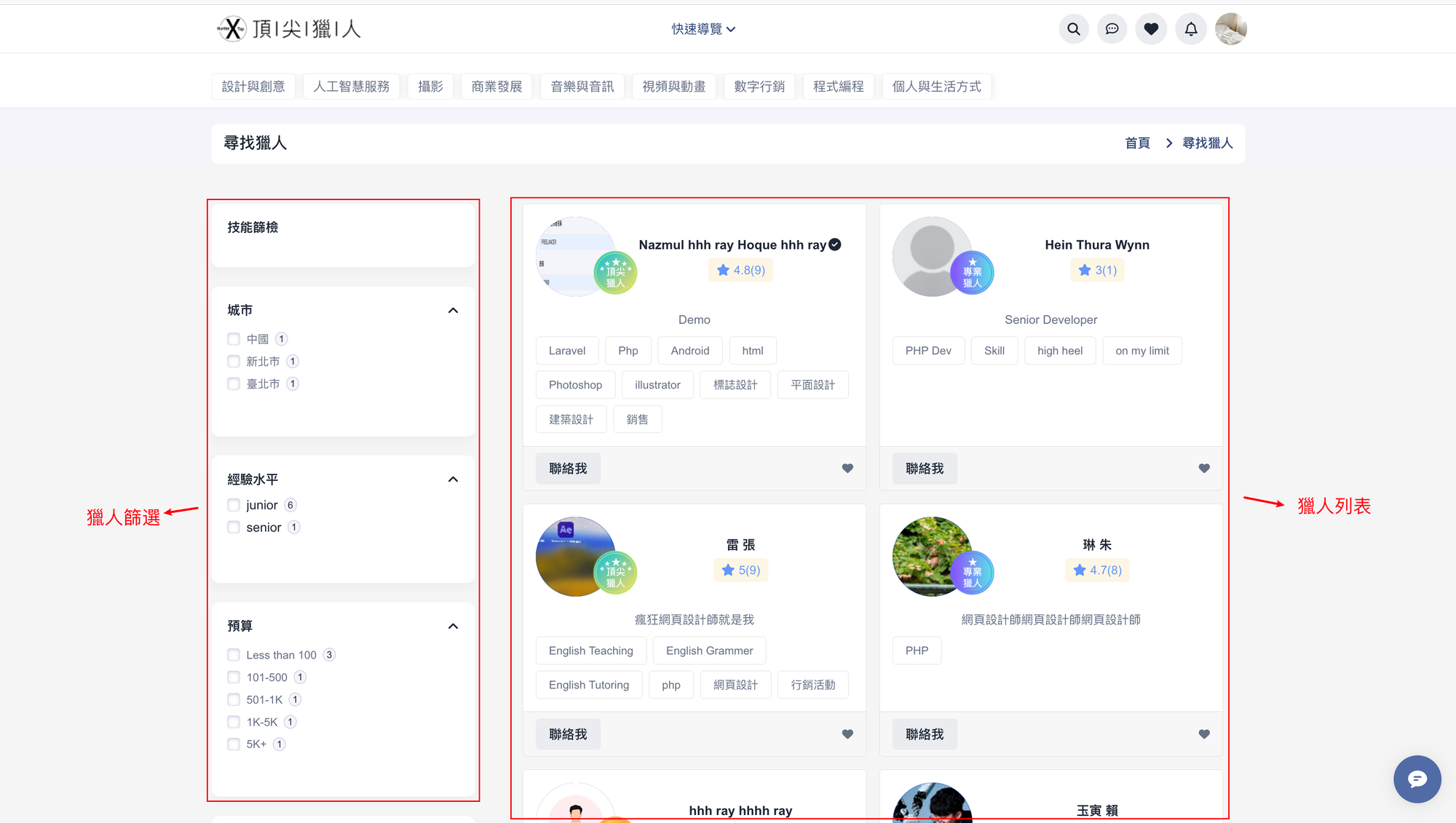Click the search magnifier icon in header
Viewport: 1456px width, 823px height.
1073,29
